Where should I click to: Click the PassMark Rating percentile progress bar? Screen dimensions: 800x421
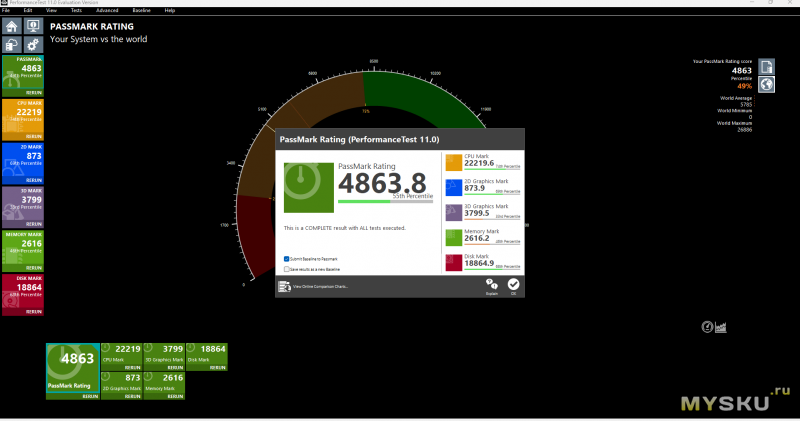click(x=385, y=202)
